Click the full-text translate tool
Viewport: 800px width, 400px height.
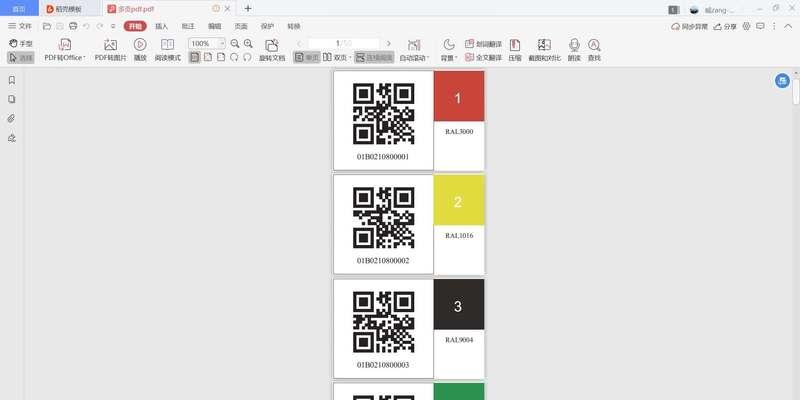pyautogui.click(x=483, y=58)
